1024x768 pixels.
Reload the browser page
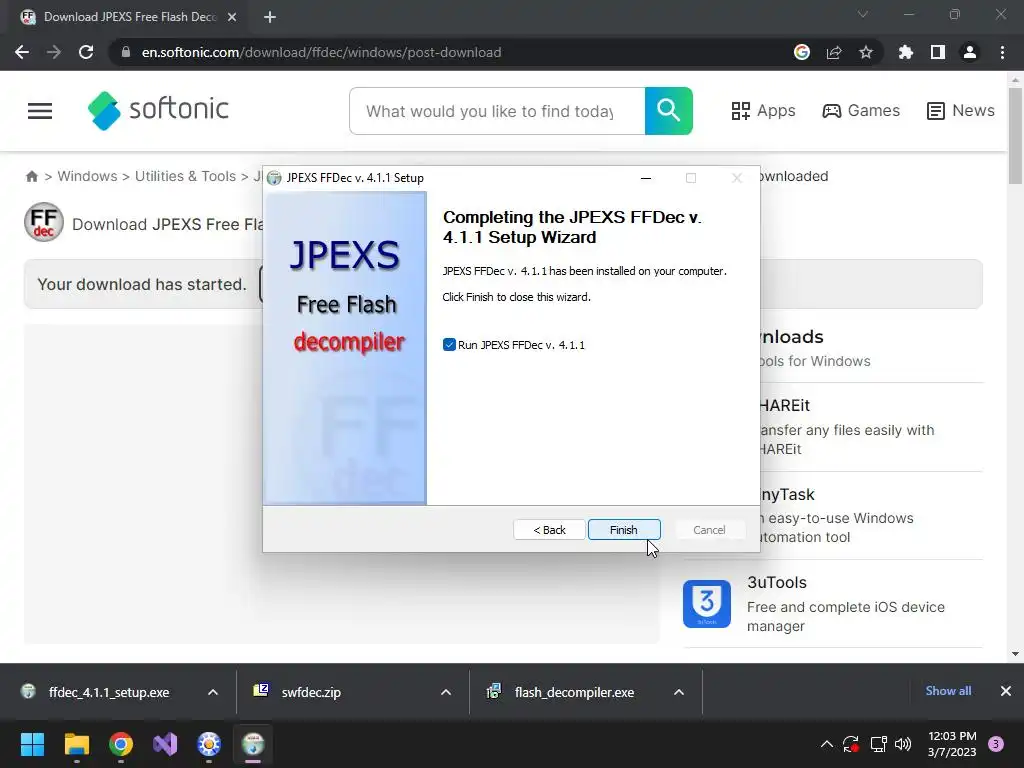click(x=86, y=52)
